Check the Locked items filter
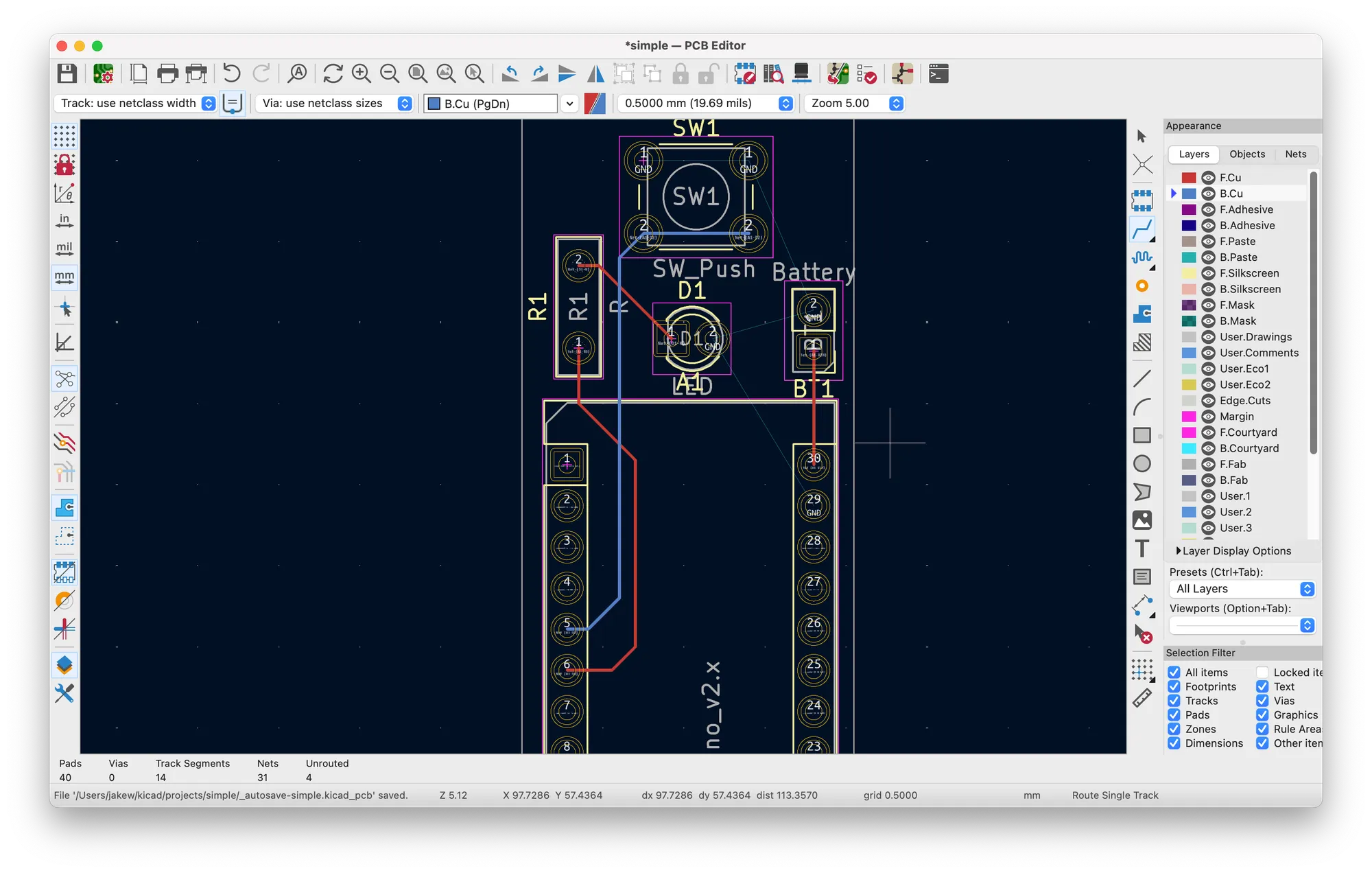The height and width of the screenshot is (873, 1372). [x=1262, y=673]
